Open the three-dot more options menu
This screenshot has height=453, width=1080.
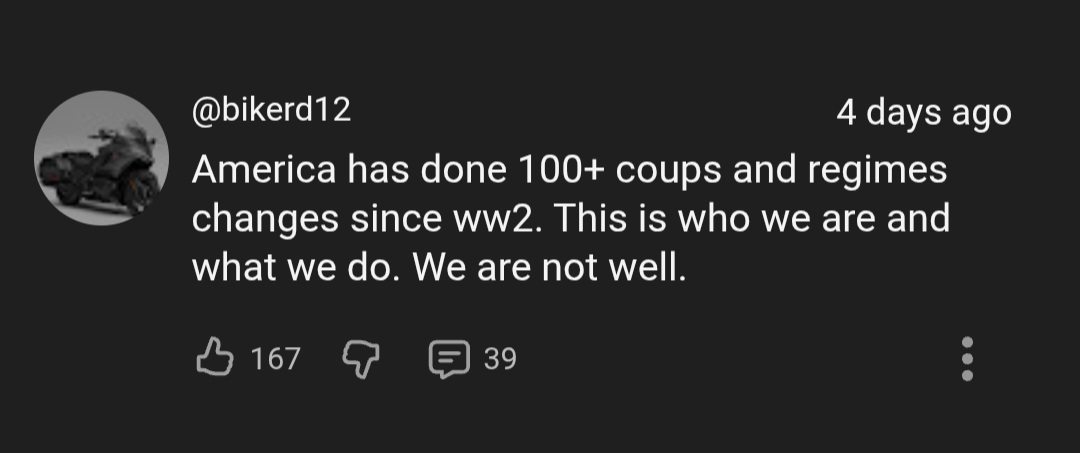tap(966, 358)
